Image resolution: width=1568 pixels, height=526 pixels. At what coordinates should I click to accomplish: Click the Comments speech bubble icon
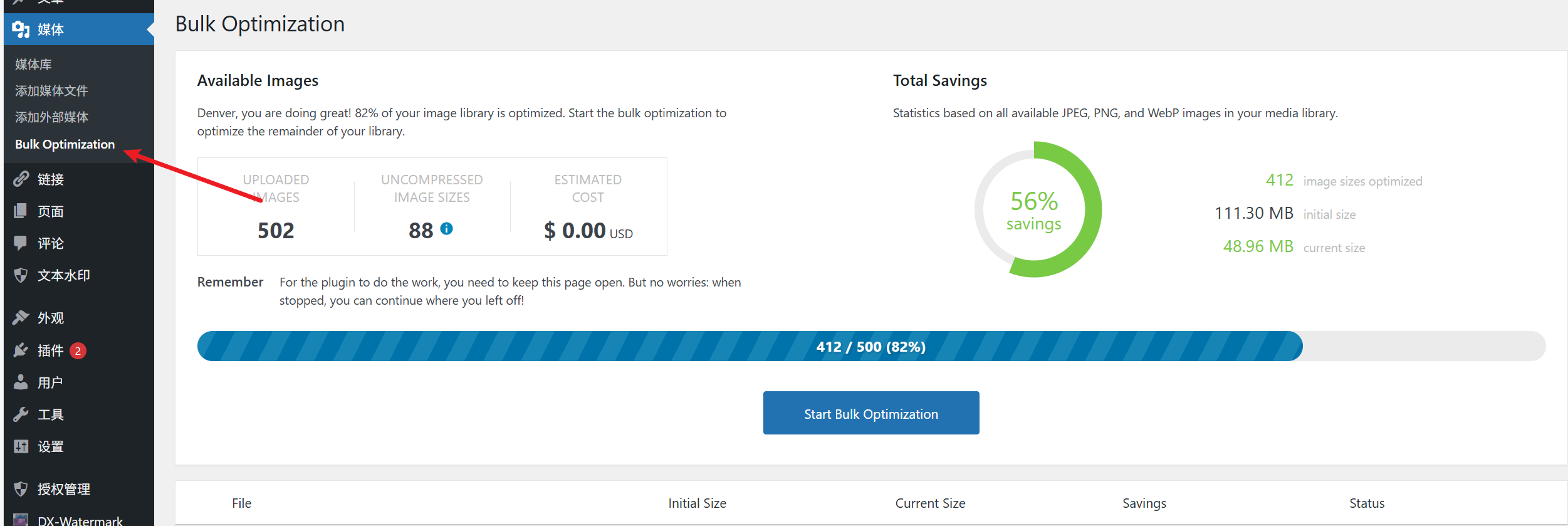click(x=21, y=243)
